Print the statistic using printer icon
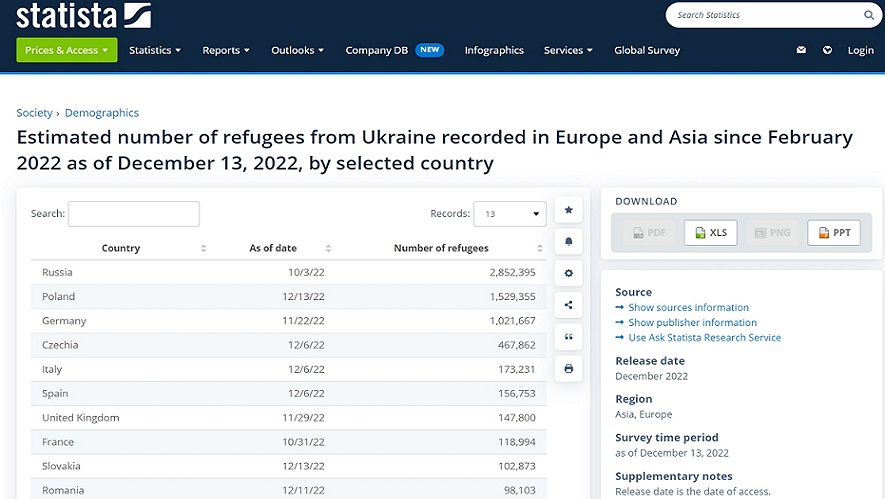Image resolution: width=885 pixels, height=499 pixels. pos(568,369)
